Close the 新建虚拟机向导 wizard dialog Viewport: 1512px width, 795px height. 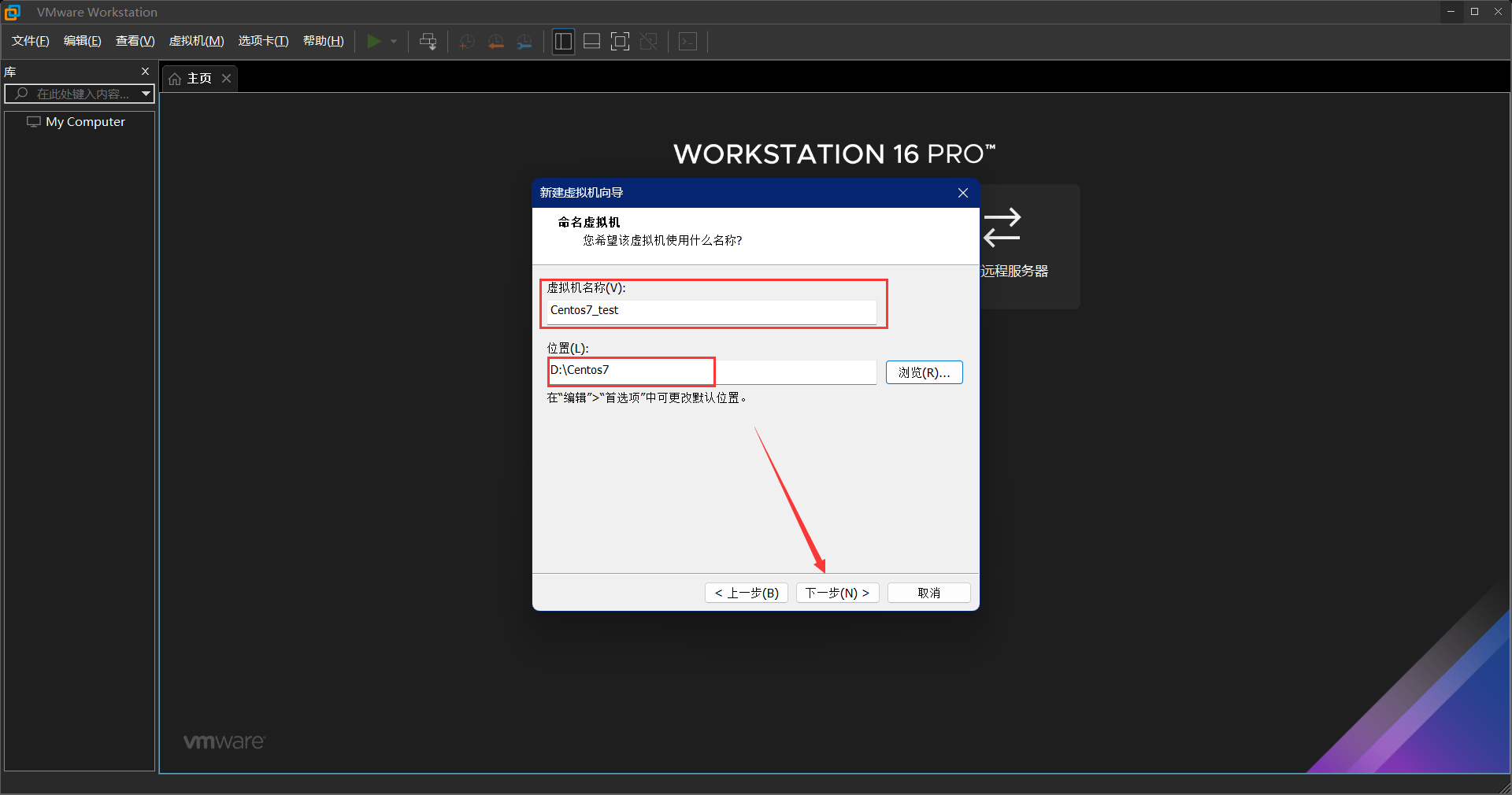coord(963,193)
